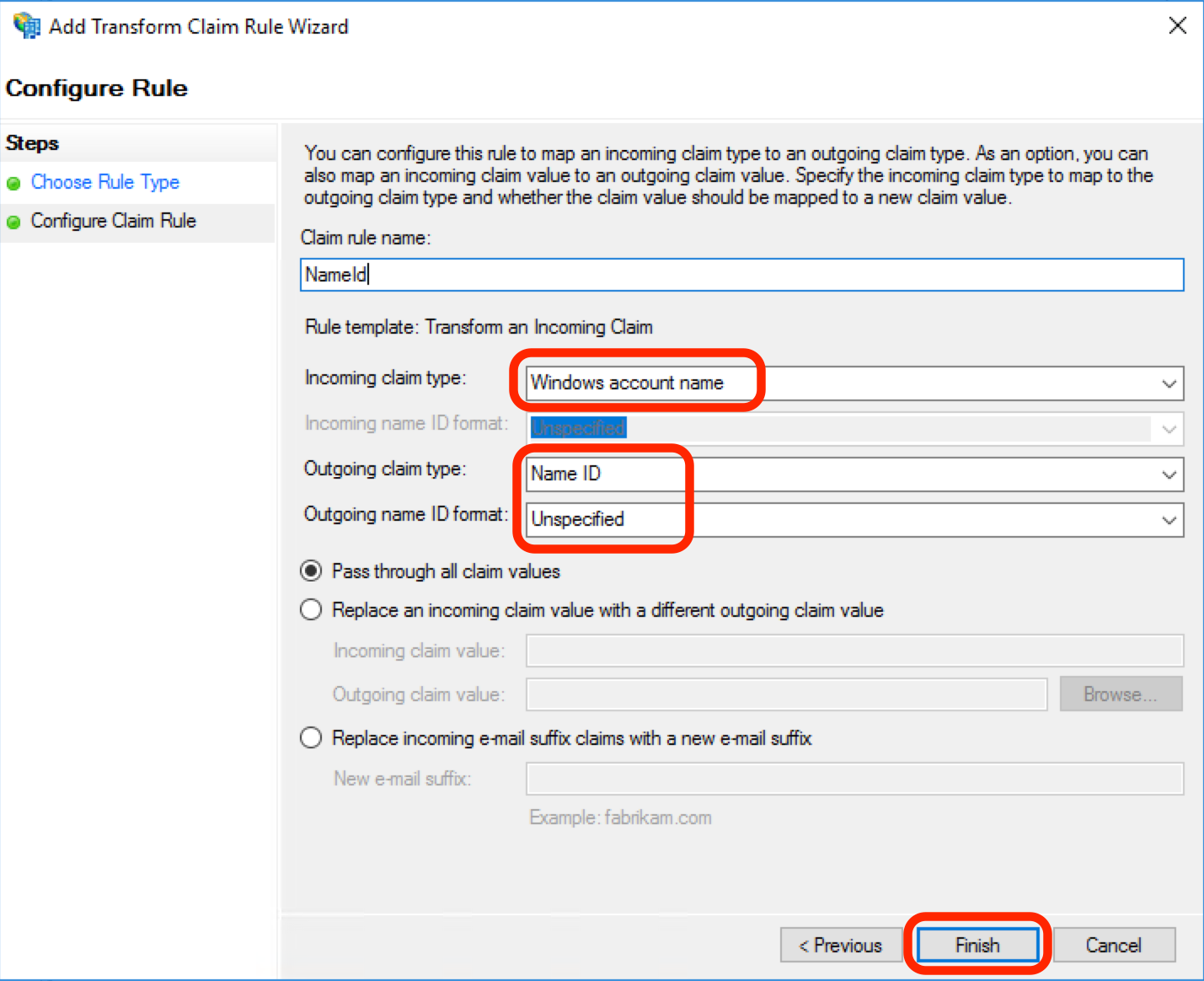
Task: Choose Replace an incoming claim value option
Action: pyautogui.click(x=311, y=609)
